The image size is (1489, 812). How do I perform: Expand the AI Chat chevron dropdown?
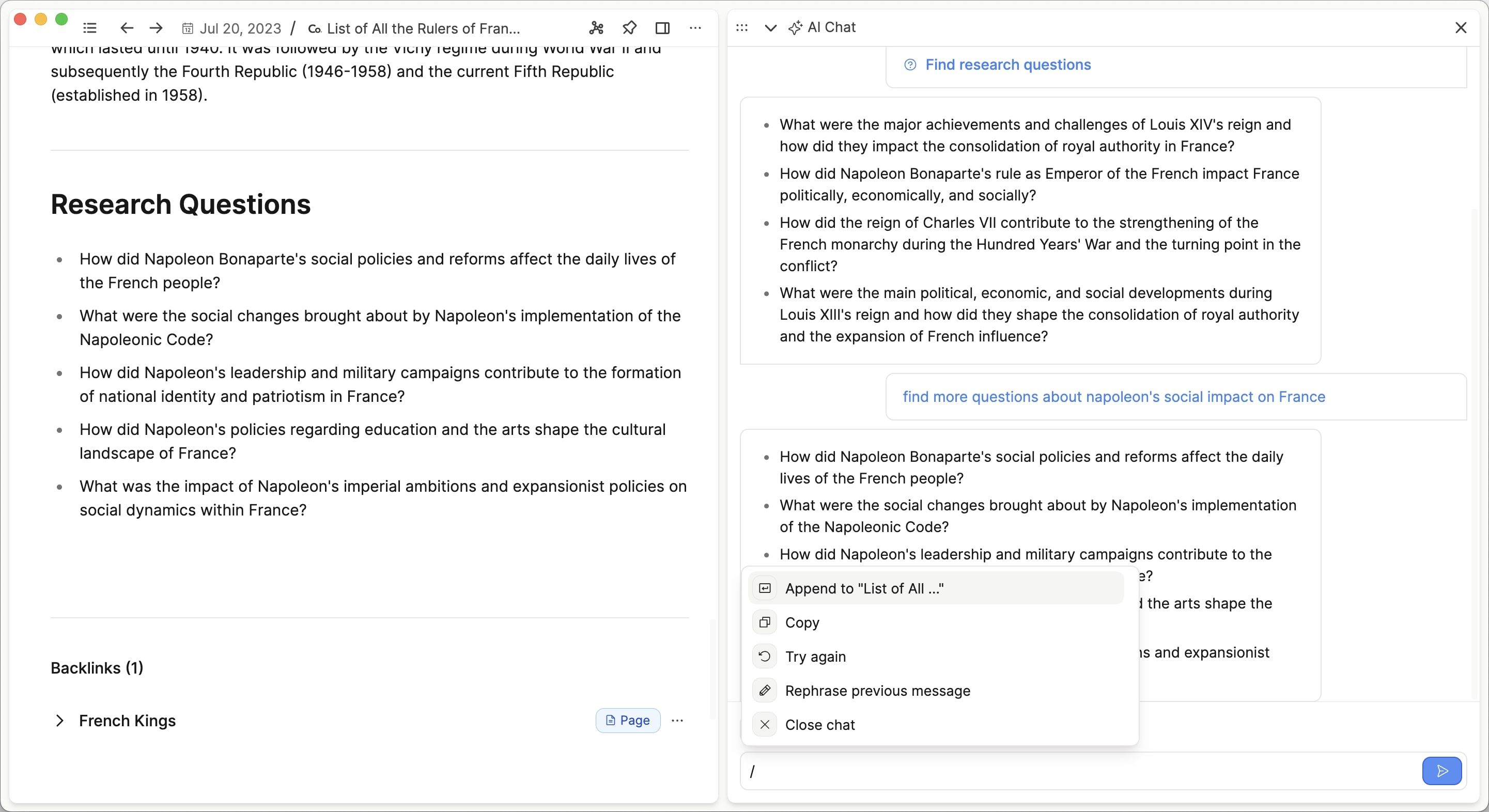click(x=770, y=28)
